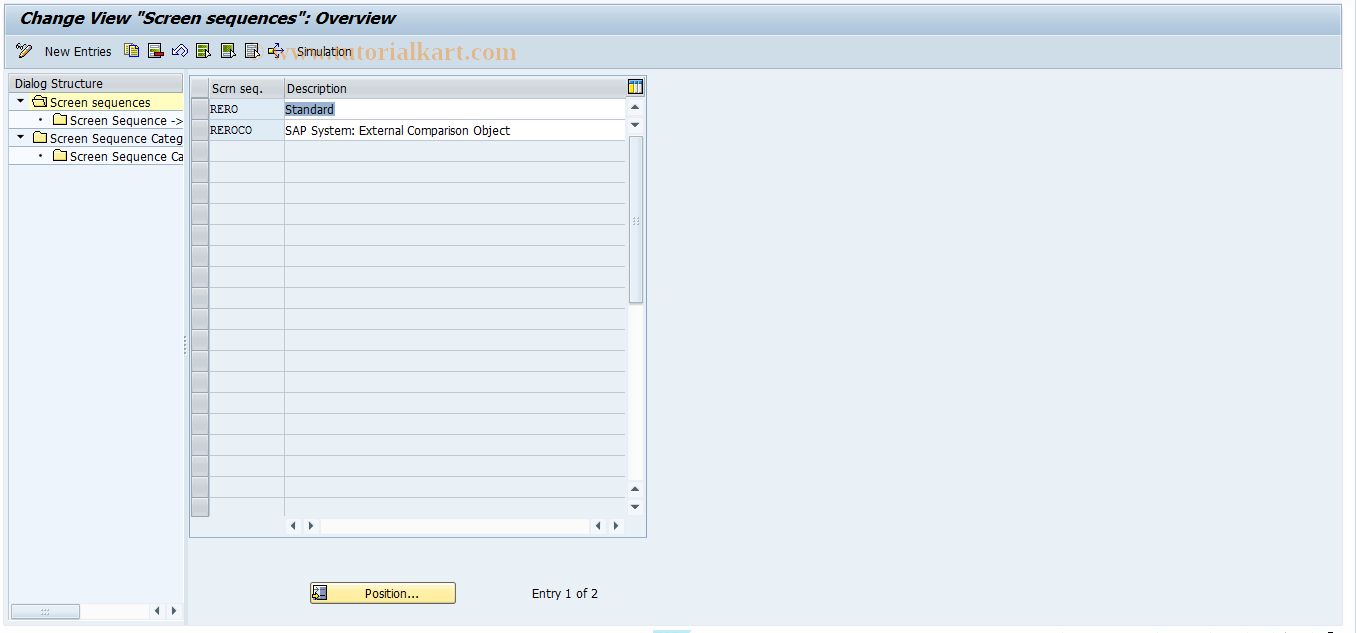
Task: Click the Scrn seq. column header
Action: tap(247, 88)
